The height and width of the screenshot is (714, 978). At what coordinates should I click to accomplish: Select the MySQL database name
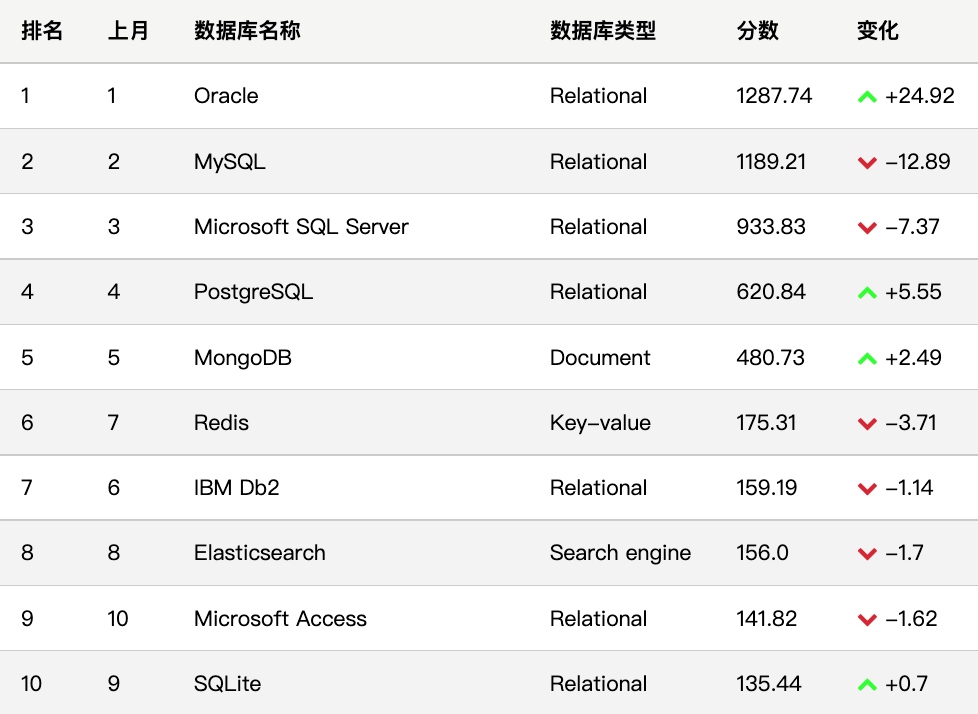point(230,162)
